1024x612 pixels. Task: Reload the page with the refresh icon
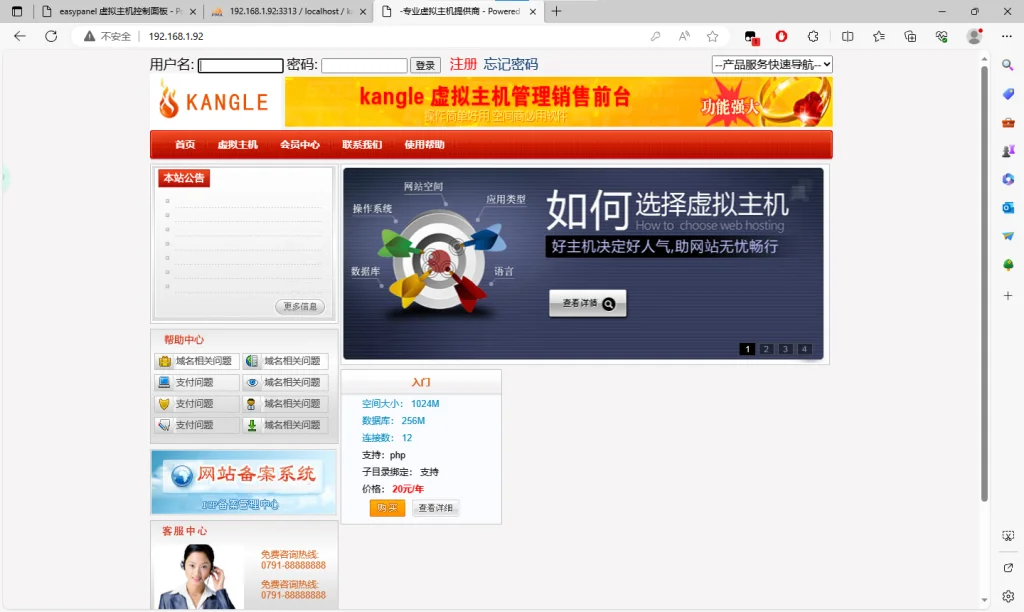[51, 37]
